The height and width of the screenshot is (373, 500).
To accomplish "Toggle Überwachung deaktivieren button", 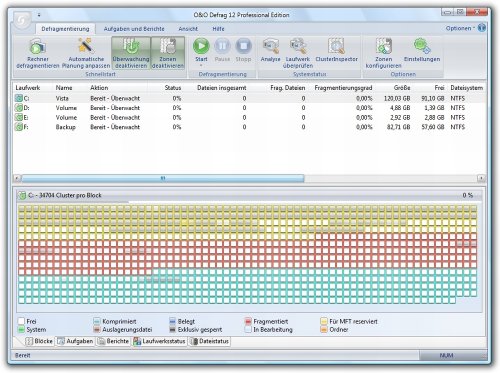I will click(x=131, y=53).
